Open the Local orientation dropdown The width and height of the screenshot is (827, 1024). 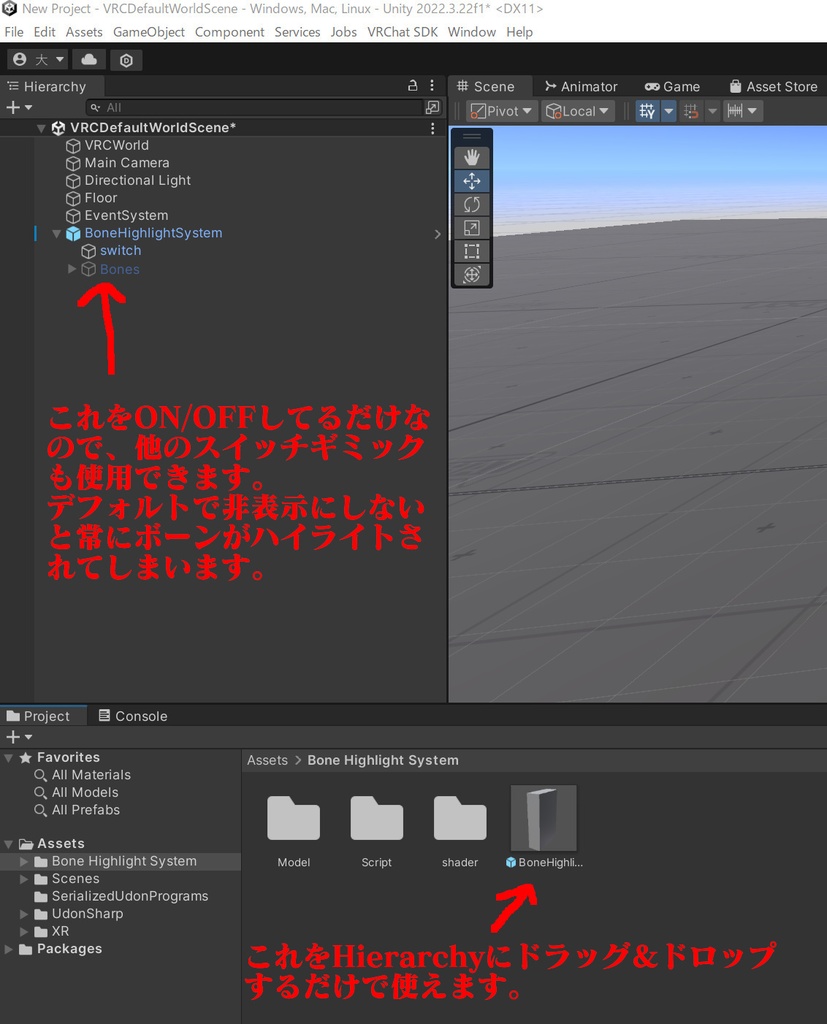pyautogui.click(x=578, y=110)
